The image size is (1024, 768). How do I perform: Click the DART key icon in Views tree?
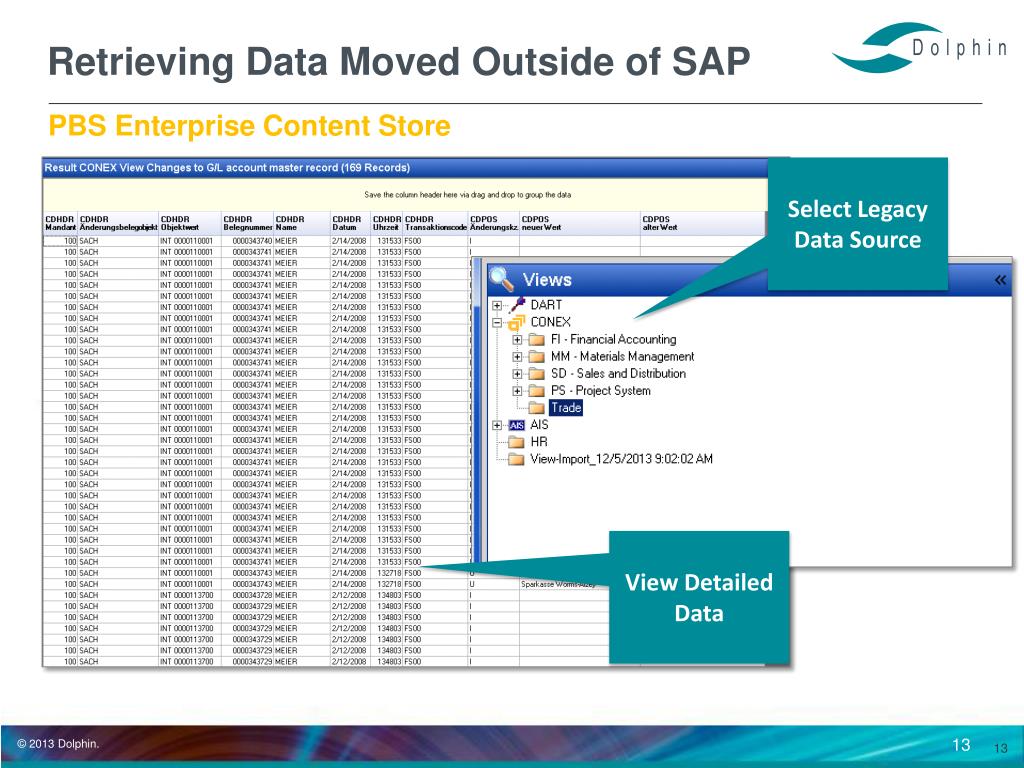517,304
